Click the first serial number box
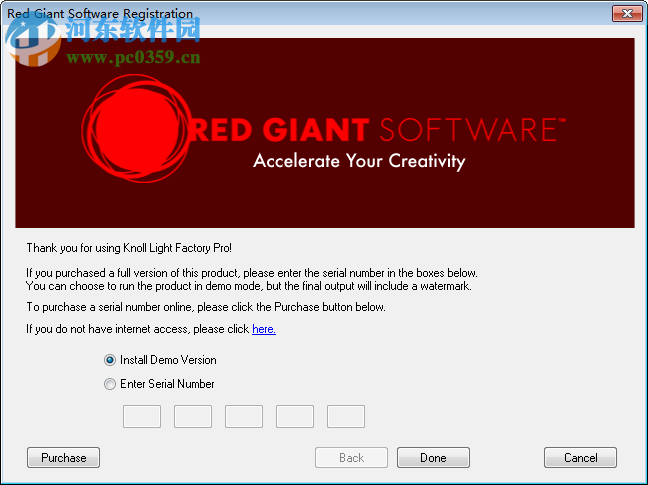Screen dimensions: 648x485 (x=142, y=416)
